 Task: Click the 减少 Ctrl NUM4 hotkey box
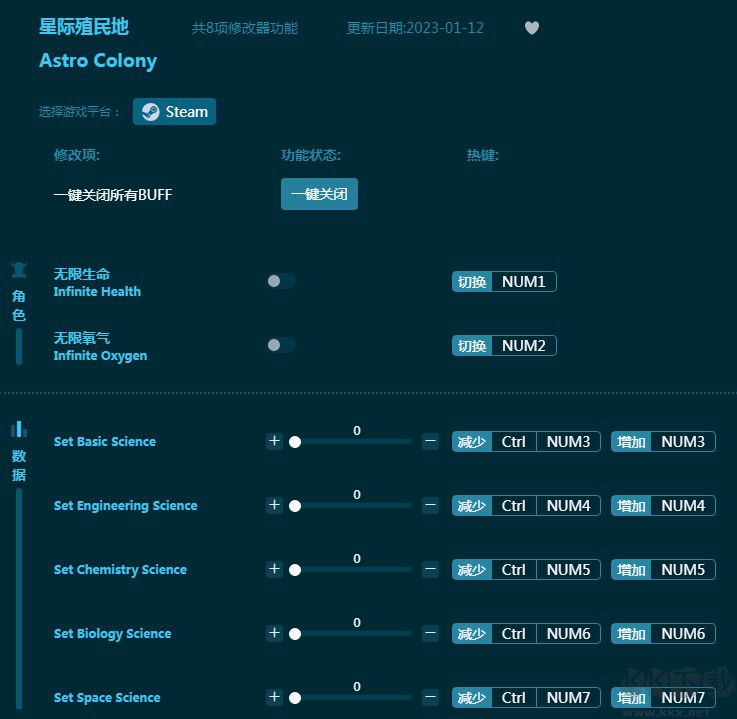pos(526,505)
